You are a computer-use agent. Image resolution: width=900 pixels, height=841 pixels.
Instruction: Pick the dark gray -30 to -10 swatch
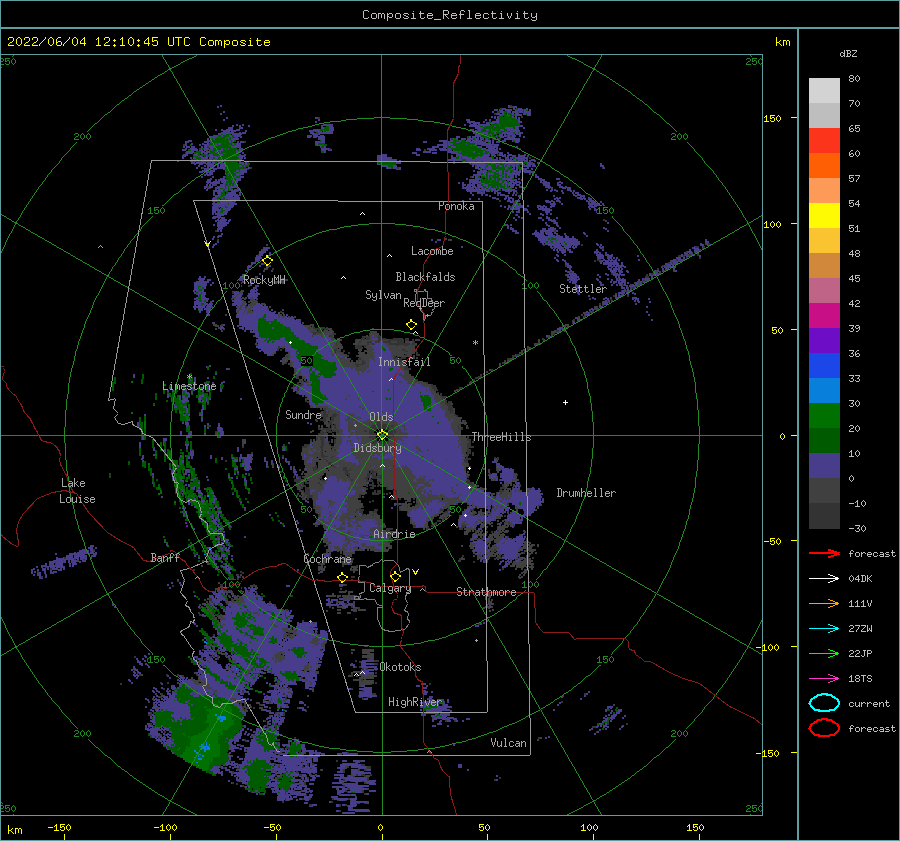click(824, 516)
